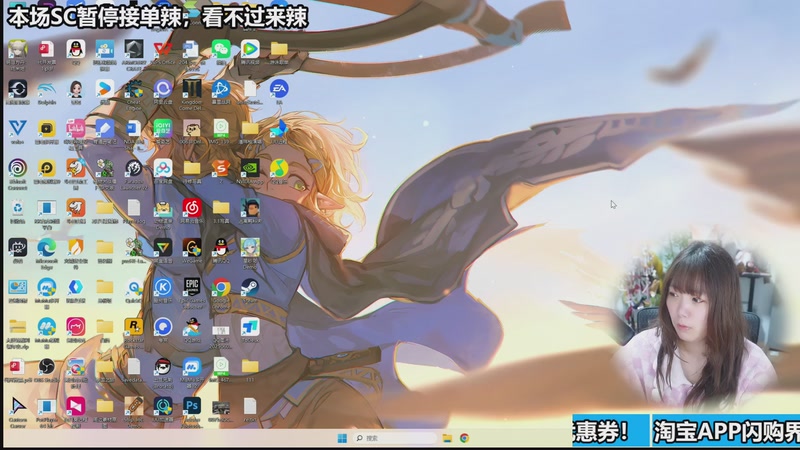
Task: Open File Explorer from the taskbar
Action: [447, 438]
